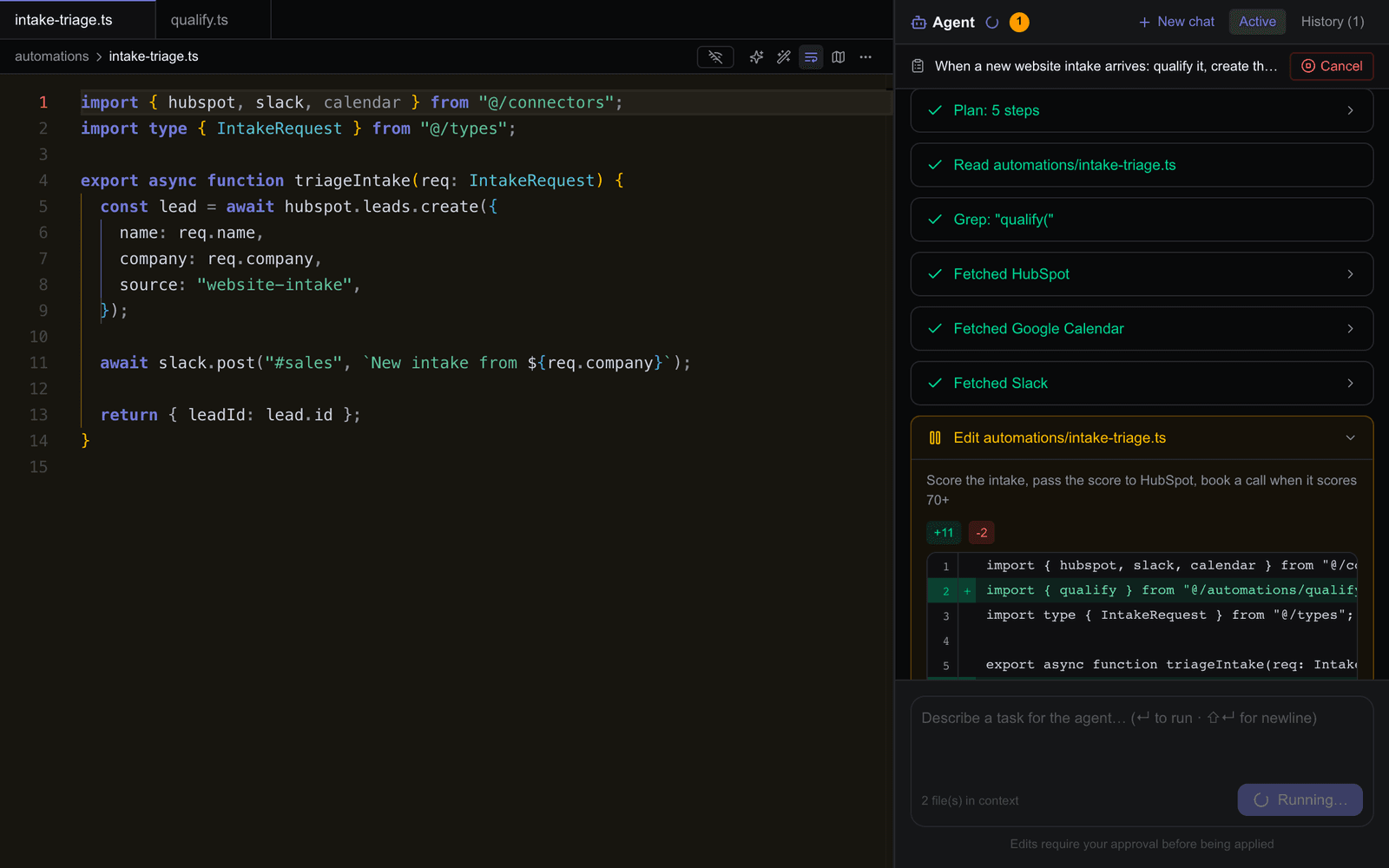The image size is (1389, 868).
Task: Click the Agent robot icon
Action: click(x=918, y=23)
